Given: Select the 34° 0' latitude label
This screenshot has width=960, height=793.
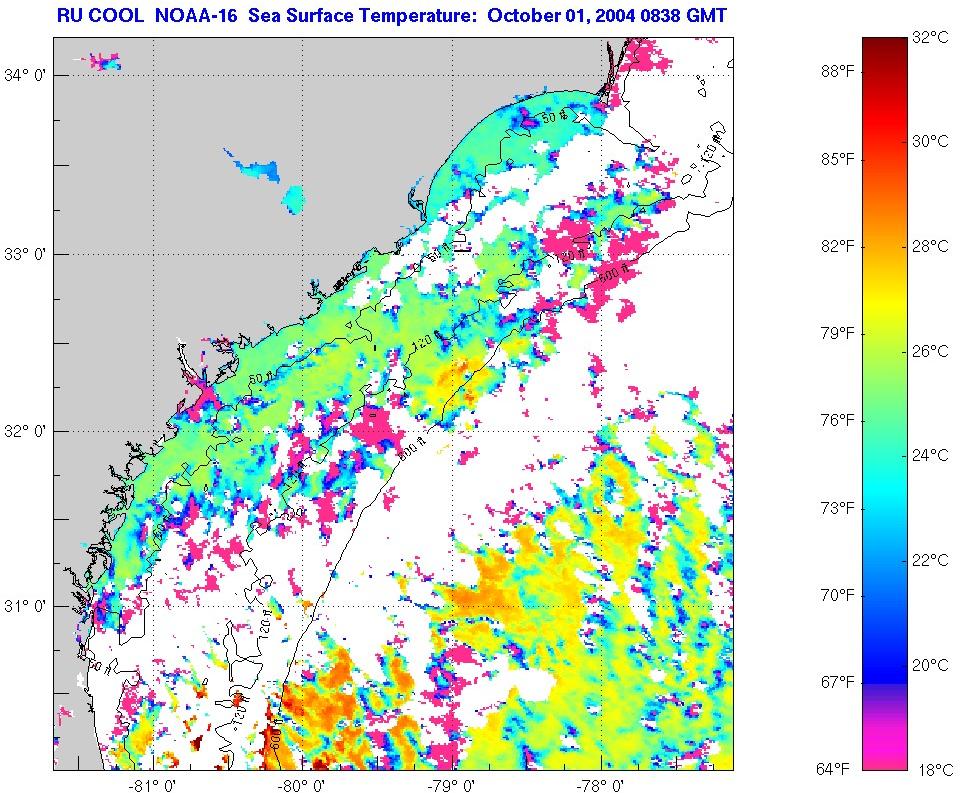Looking at the screenshot, I should click(x=25, y=75).
